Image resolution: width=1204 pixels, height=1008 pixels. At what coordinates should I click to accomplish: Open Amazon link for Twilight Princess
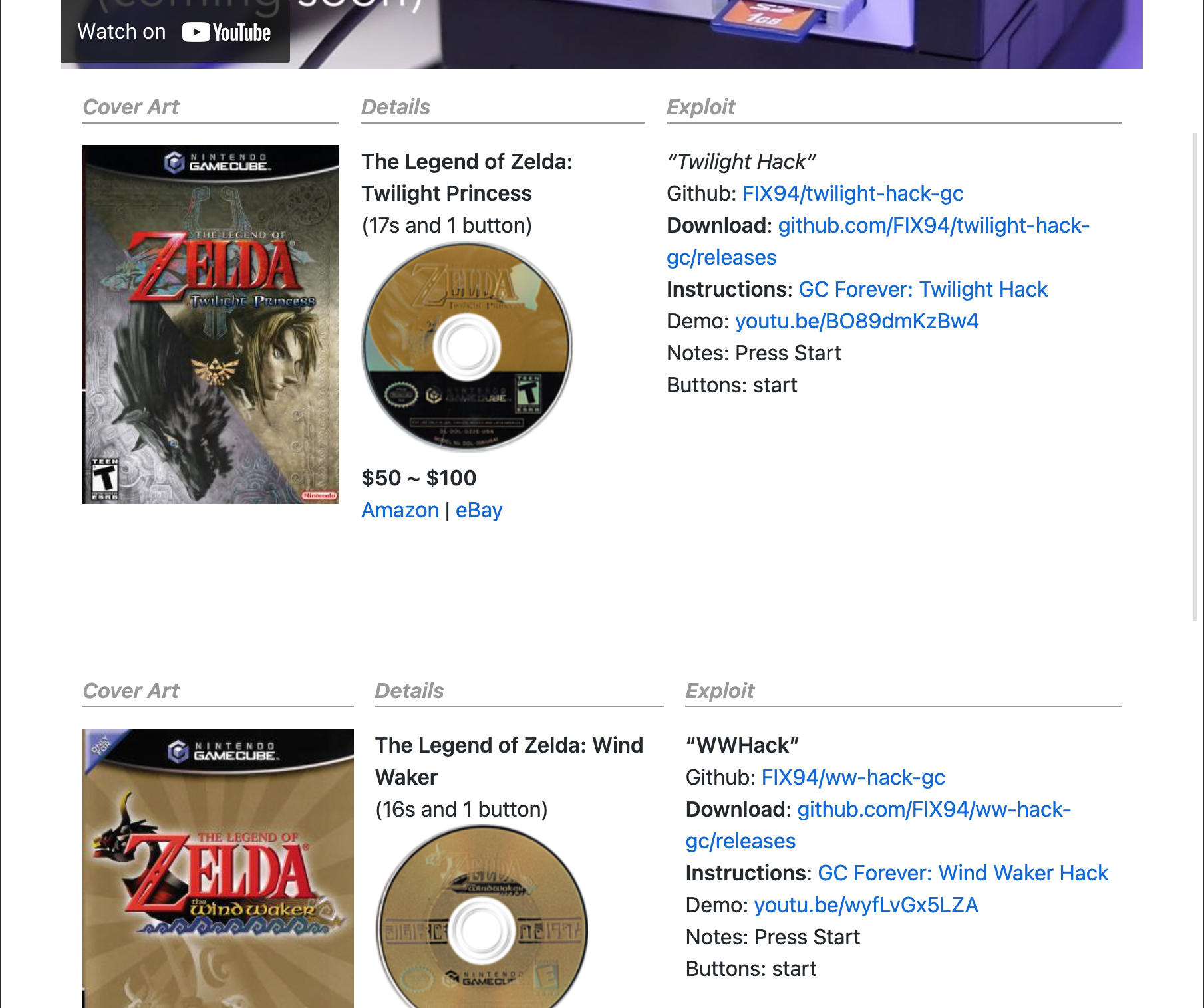(x=400, y=510)
